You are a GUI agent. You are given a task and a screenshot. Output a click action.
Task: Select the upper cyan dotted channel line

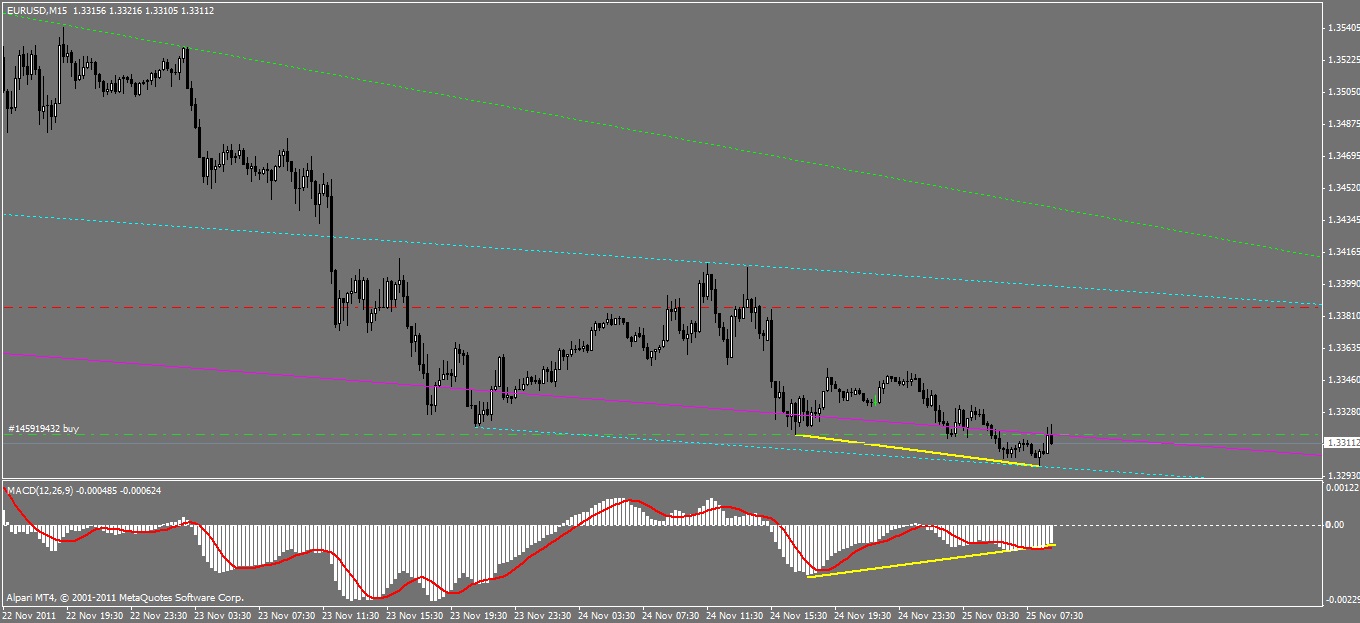(x=660, y=258)
